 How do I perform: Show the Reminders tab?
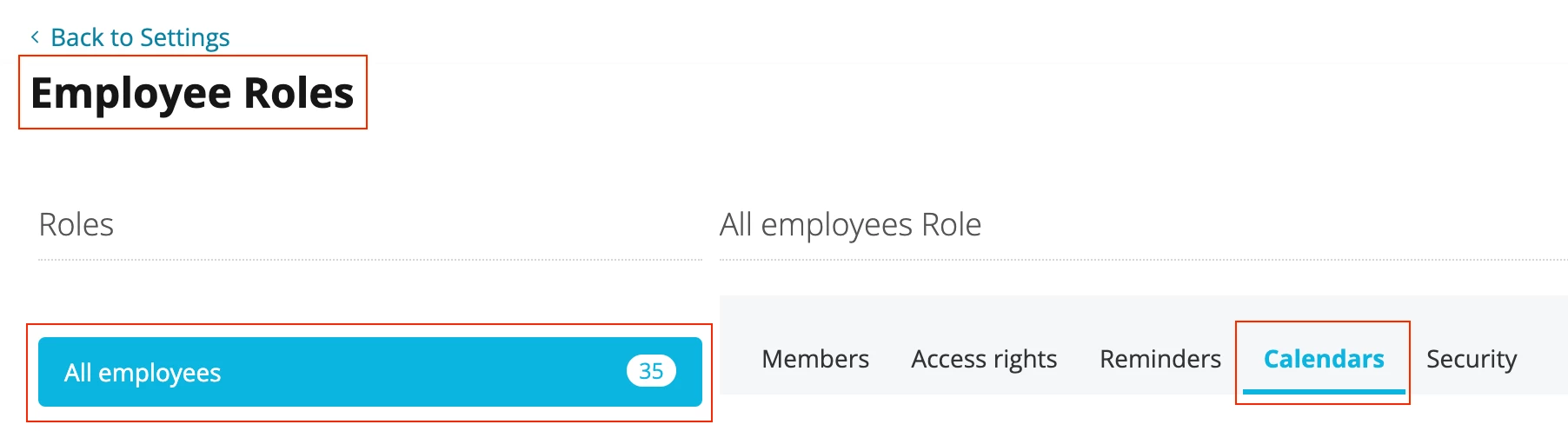[1160, 359]
